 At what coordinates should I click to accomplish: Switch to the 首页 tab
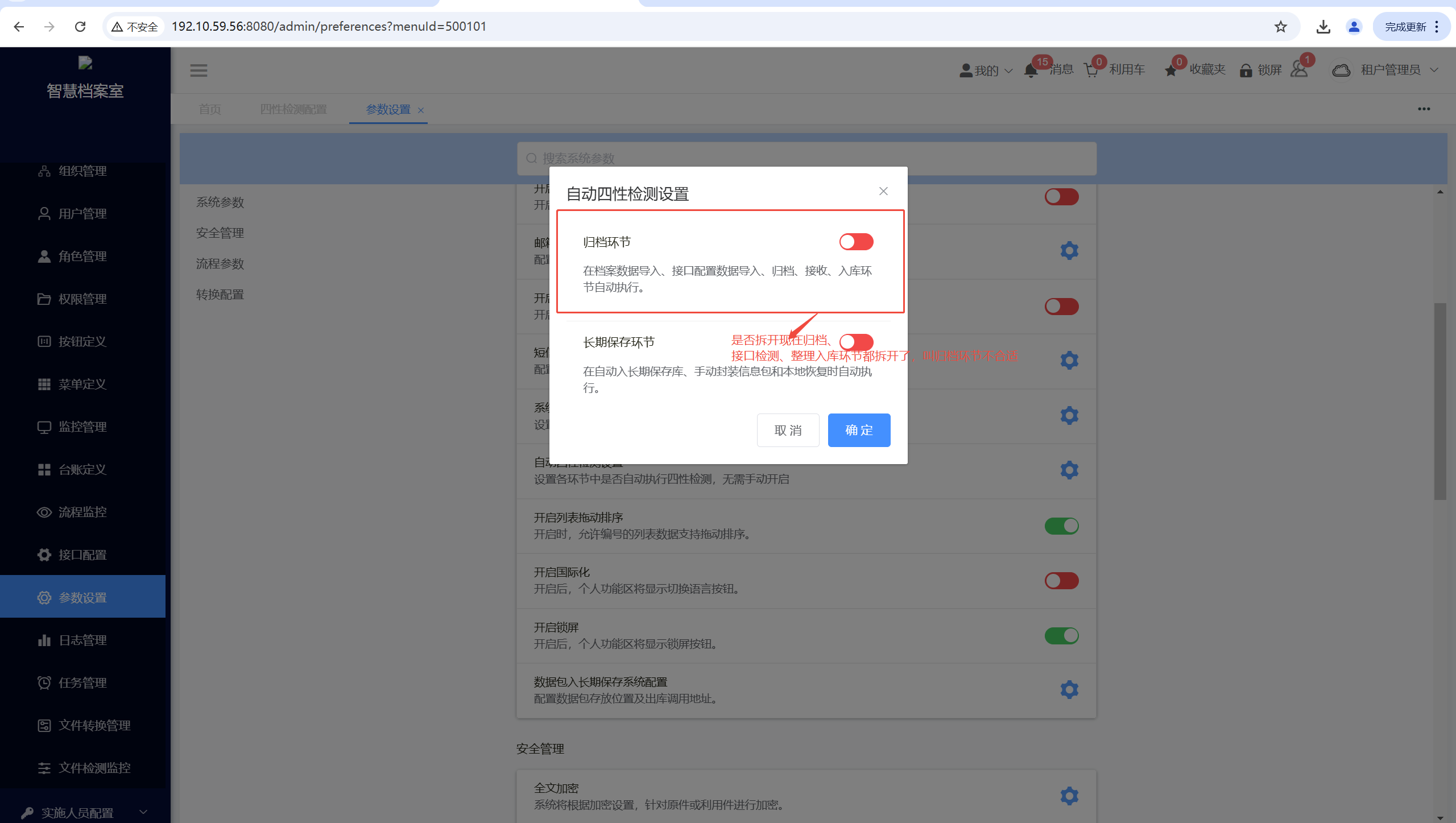[210, 109]
